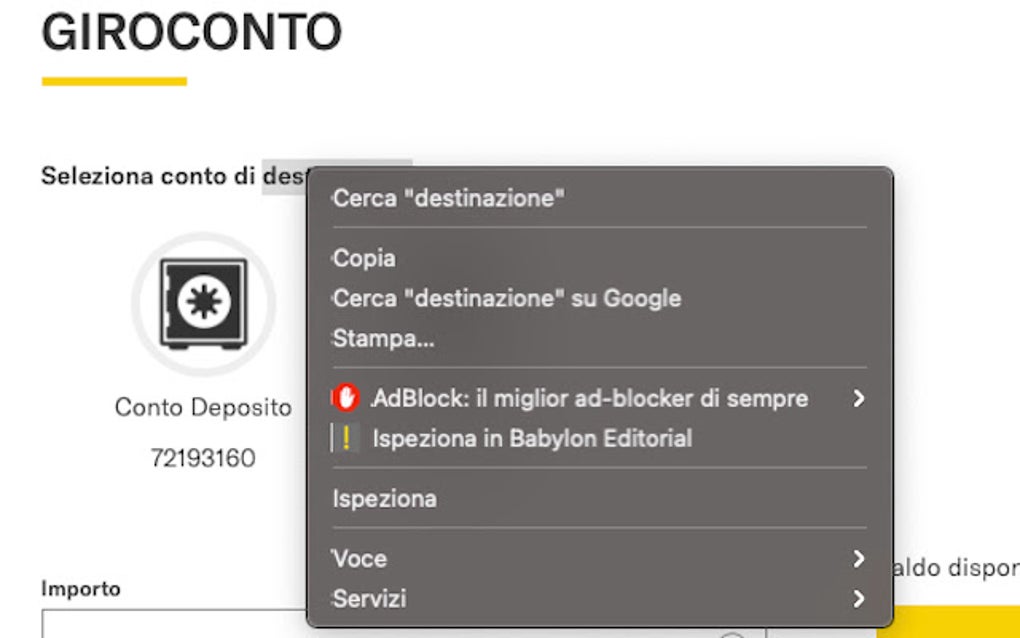This screenshot has width=1020, height=638.
Task: Select the Conto Deposito safe icon
Action: point(203,303)
